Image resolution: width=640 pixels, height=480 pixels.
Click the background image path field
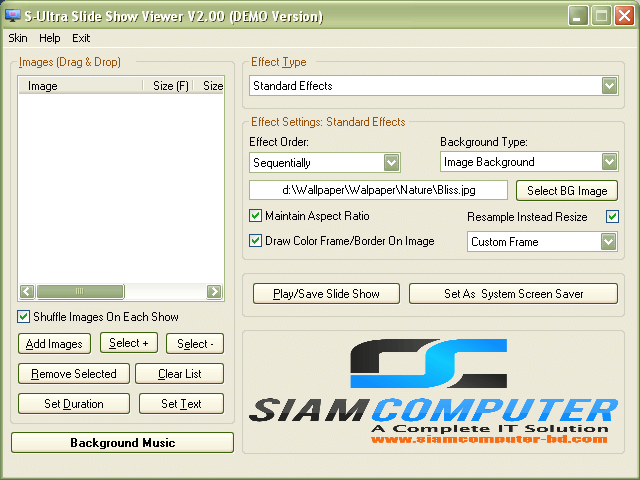coord(379,189)
